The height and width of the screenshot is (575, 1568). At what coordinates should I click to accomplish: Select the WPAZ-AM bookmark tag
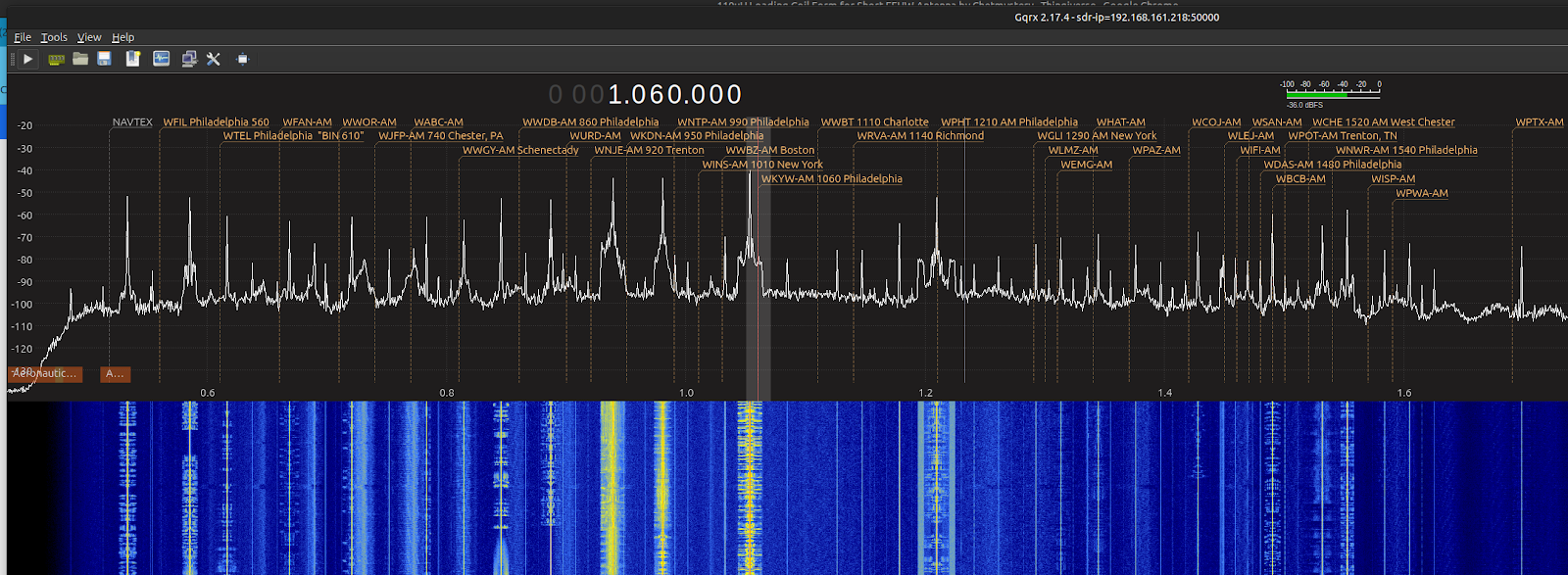click(1156, 151)
